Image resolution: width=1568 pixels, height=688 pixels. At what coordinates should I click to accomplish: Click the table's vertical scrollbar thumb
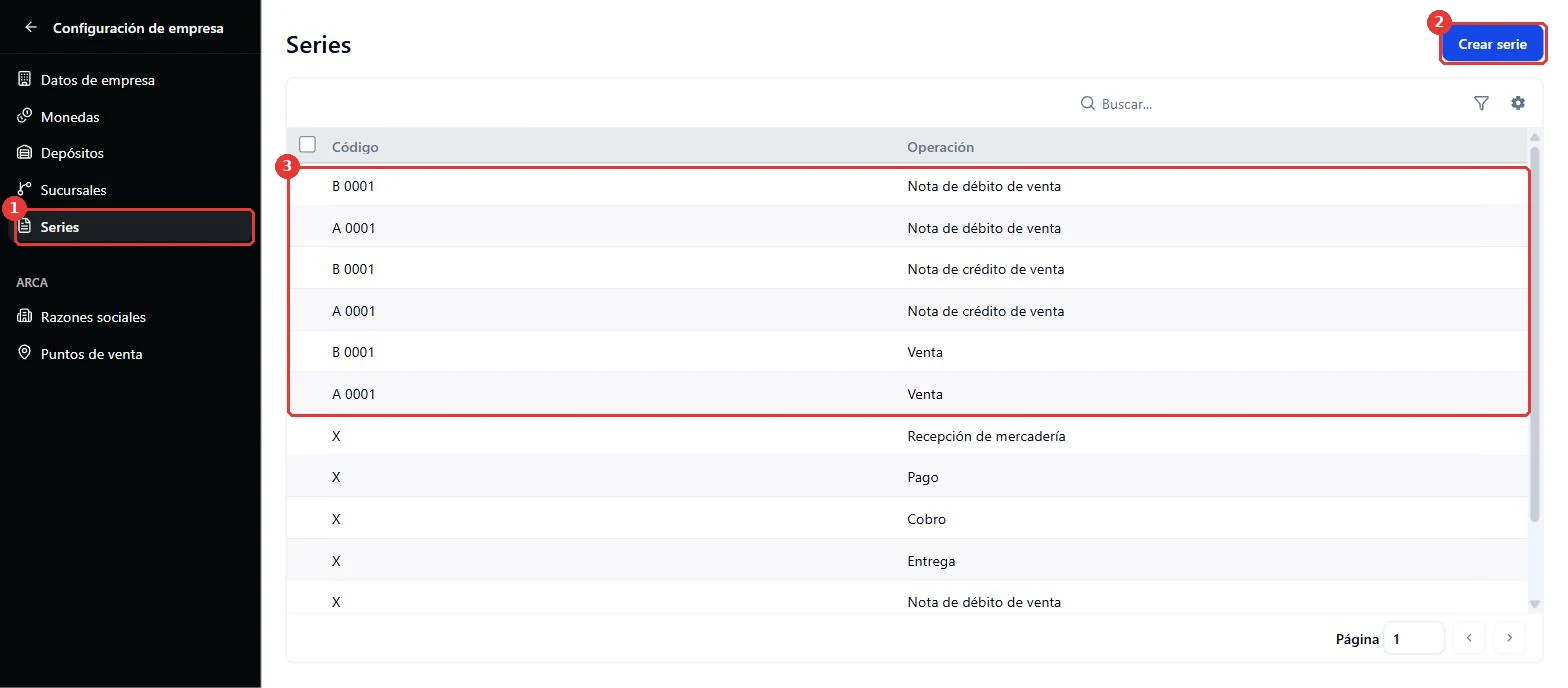(x=1536, y=333)
